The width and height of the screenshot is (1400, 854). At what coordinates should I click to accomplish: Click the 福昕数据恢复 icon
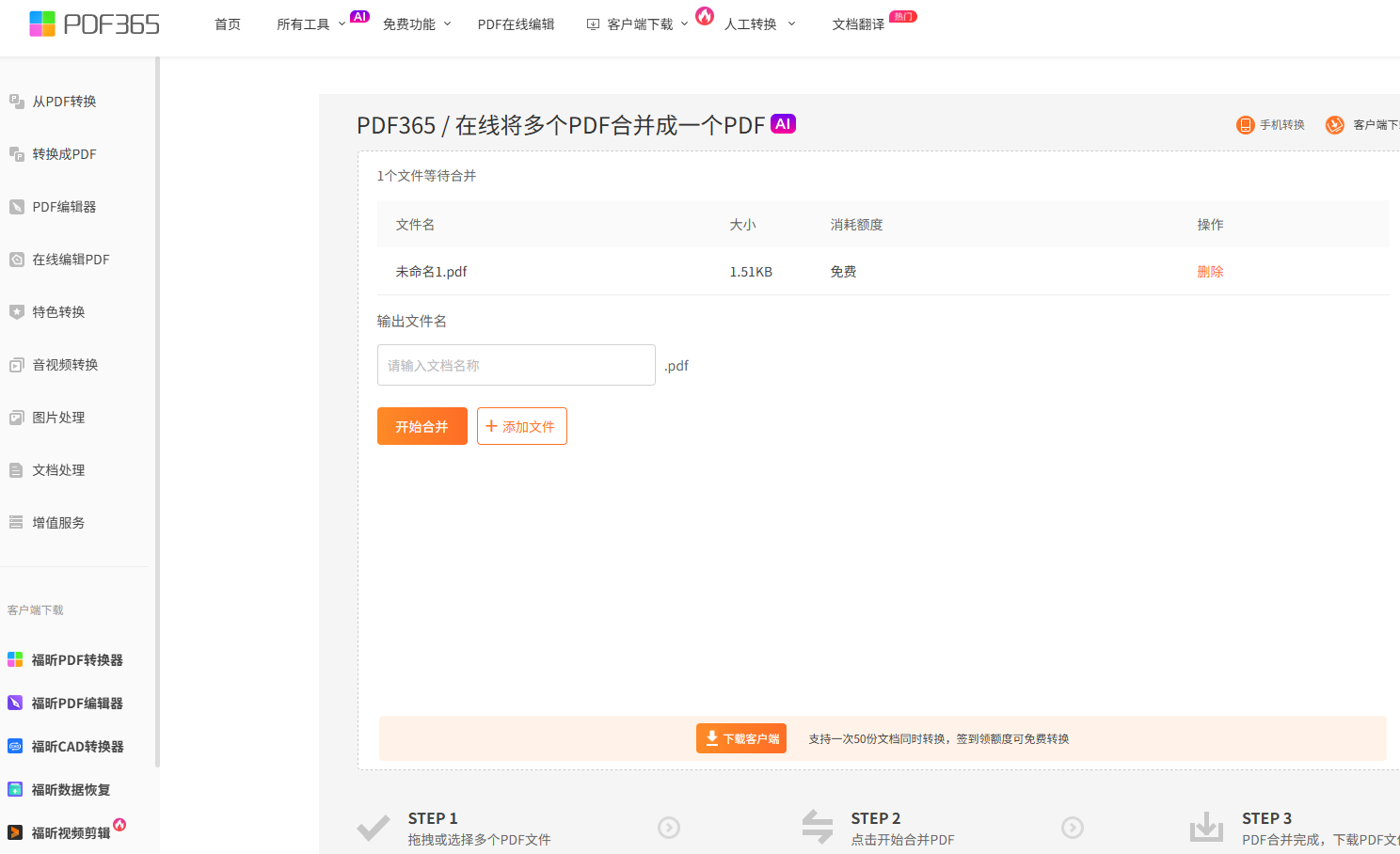pos(15,789)
